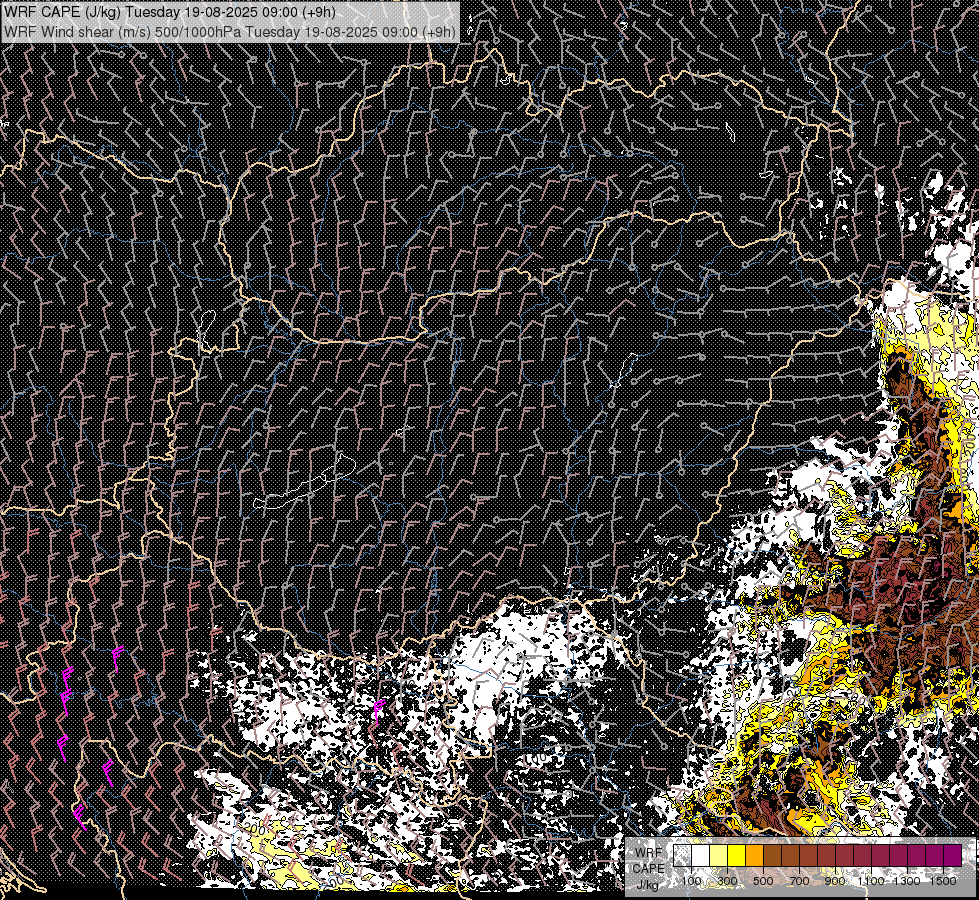The width and height of the screenshot is (979, 900).
Task: Select the orange 400–500 legend swatch
Action: coord(754,855)
